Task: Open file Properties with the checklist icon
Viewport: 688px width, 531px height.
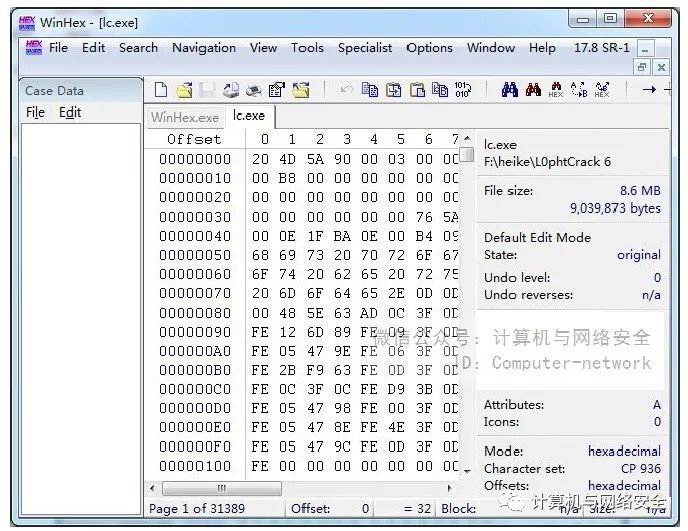Action: [277, 90]
